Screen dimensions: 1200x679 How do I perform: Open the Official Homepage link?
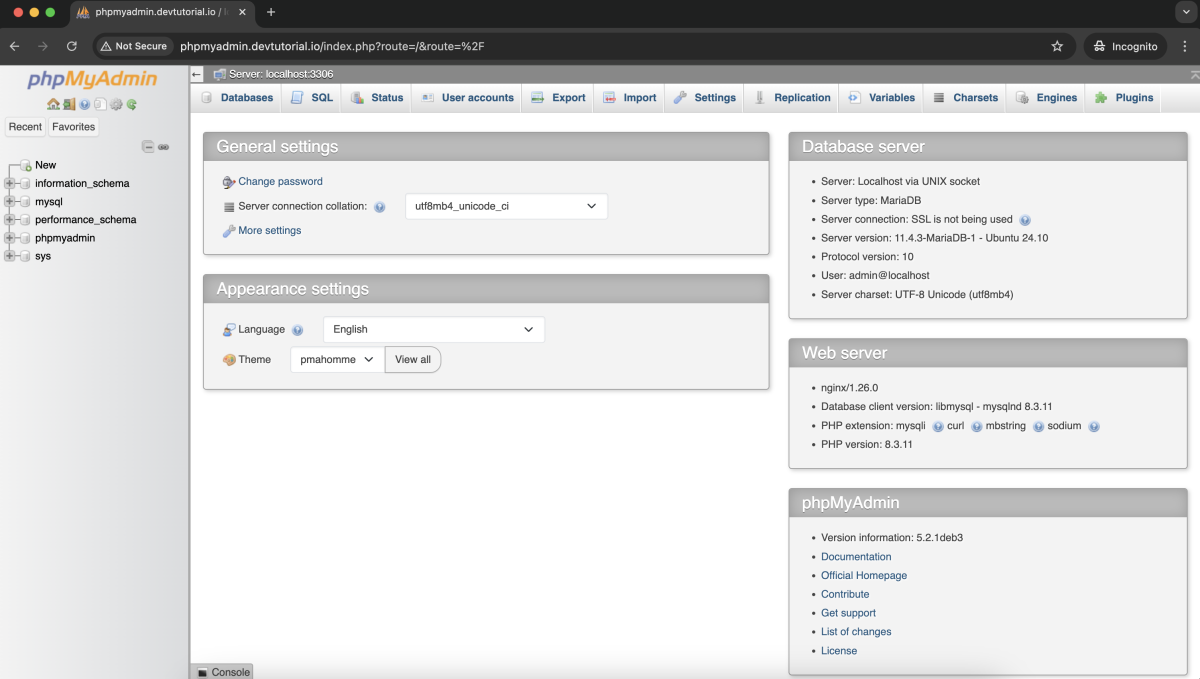click(x=864, y=576)
